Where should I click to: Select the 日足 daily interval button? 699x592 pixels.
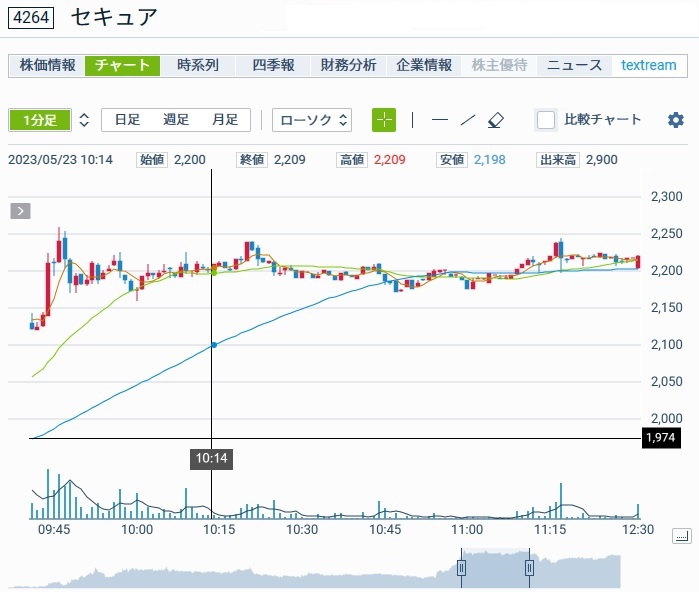[x=127, y=120]
